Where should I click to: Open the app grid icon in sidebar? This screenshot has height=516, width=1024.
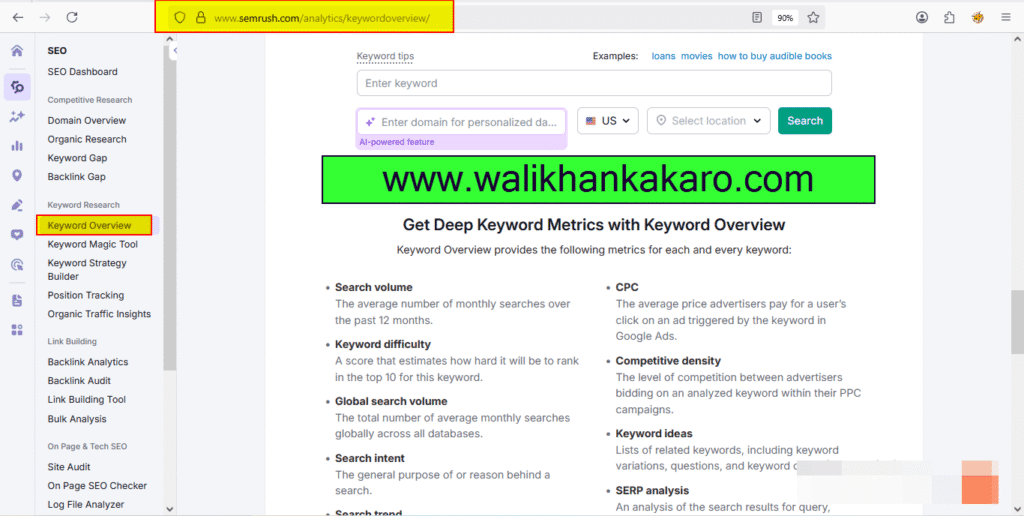(x=17, y=330)
